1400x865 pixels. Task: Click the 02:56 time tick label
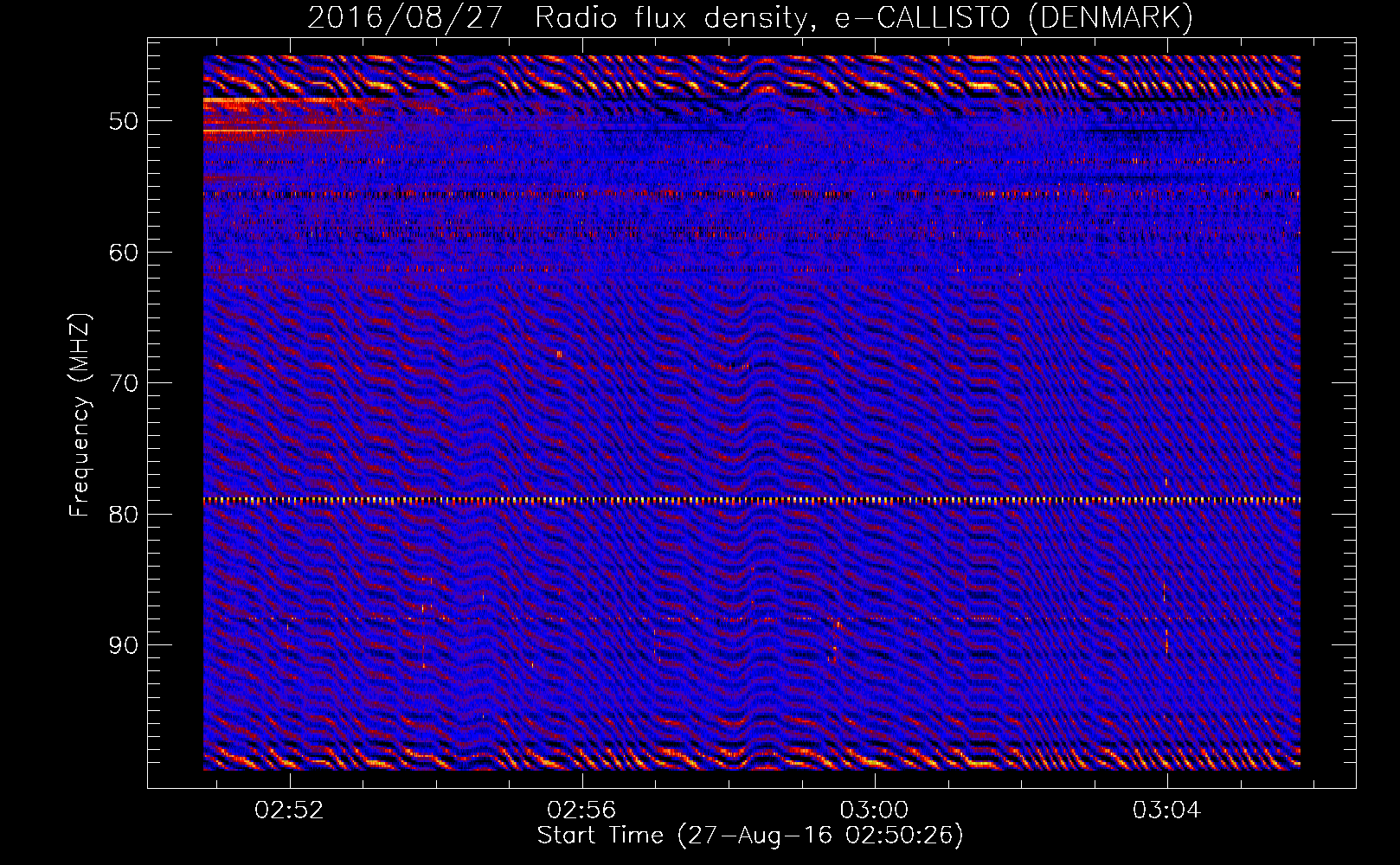(x=581, y=810)
